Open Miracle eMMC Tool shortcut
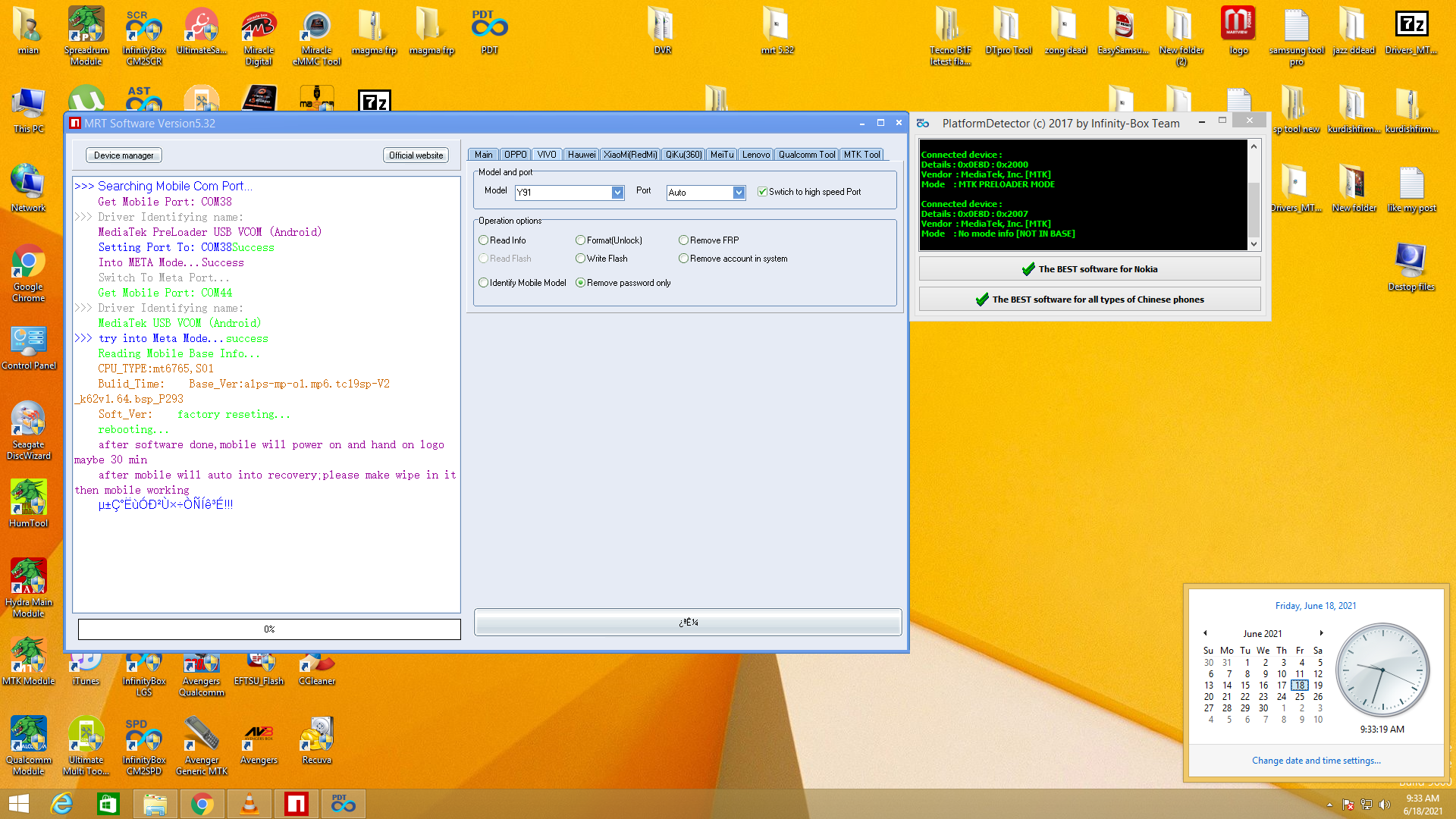 point(317,36)
